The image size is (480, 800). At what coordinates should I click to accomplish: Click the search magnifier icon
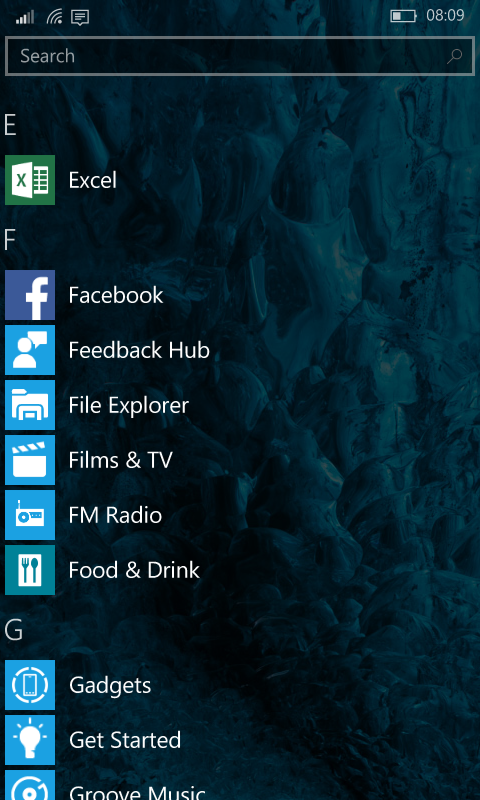click(x=454, y=56)
